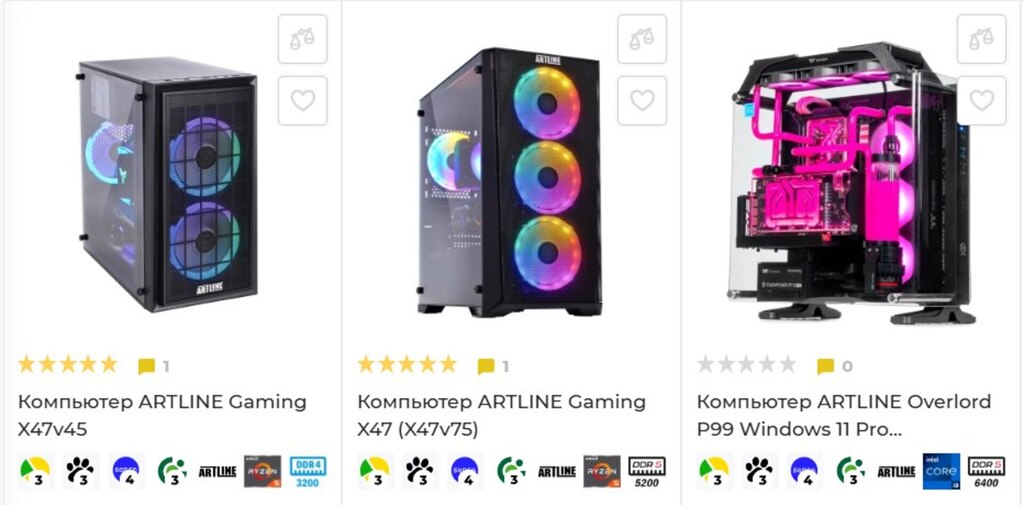Click the Intel Core processor badge
Image resolution: width=1024 pixels, height=505 pixels.
point(941,471)
